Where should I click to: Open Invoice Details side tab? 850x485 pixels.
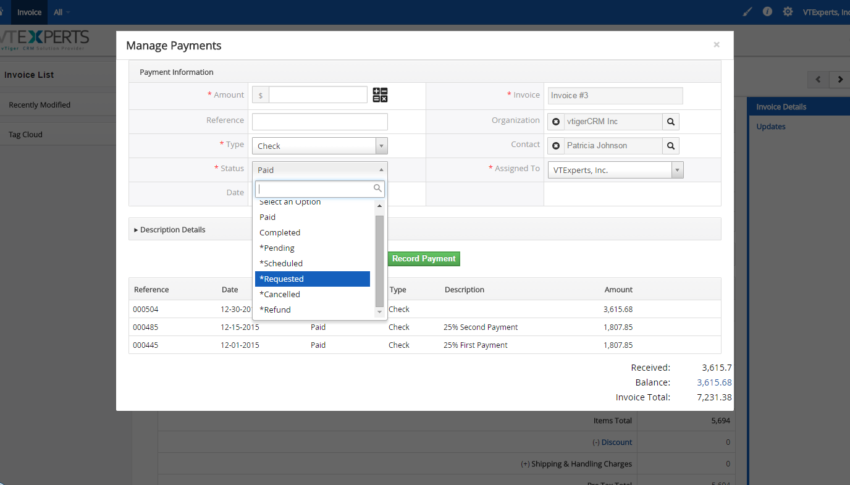(798, 107)
